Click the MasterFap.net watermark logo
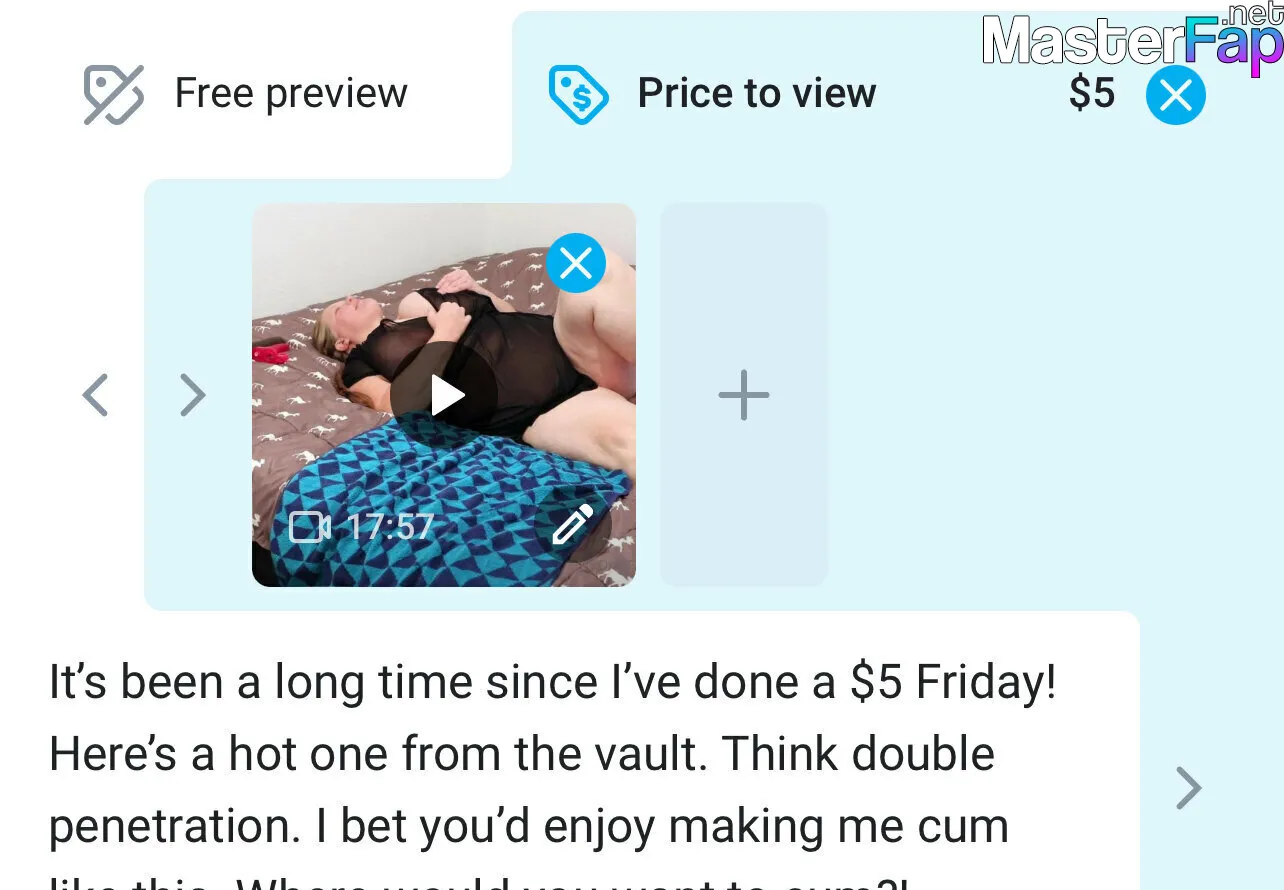The width and height of the screenshot is (1284, 890). 1132,40
